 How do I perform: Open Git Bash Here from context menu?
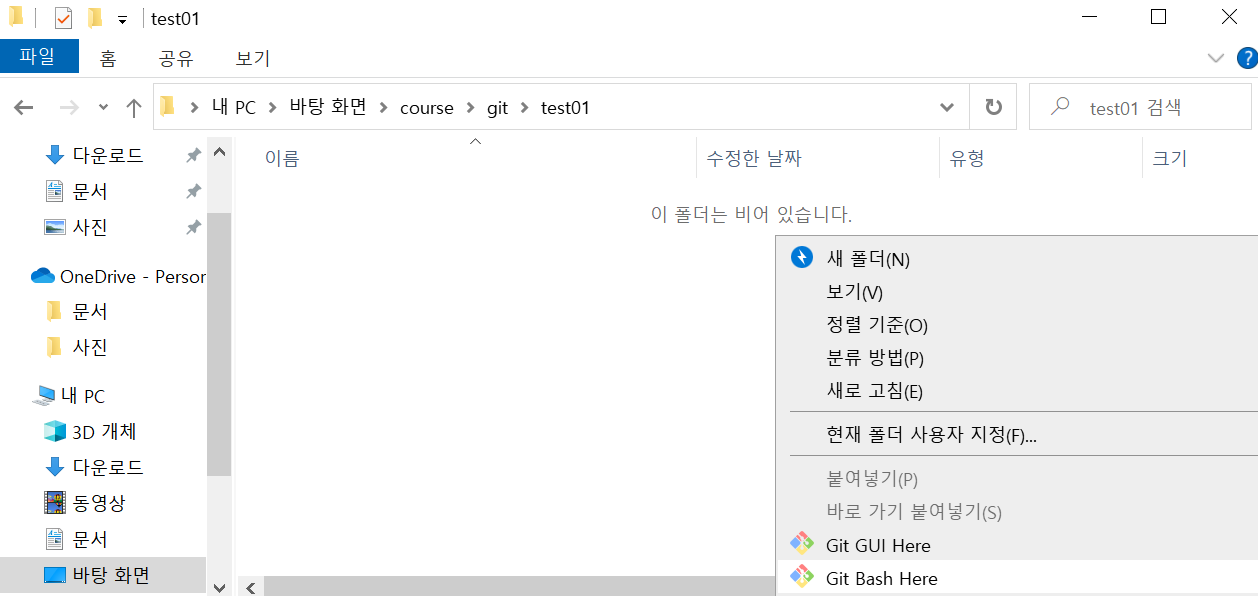pyautogui.click(x=1017, y=578)
